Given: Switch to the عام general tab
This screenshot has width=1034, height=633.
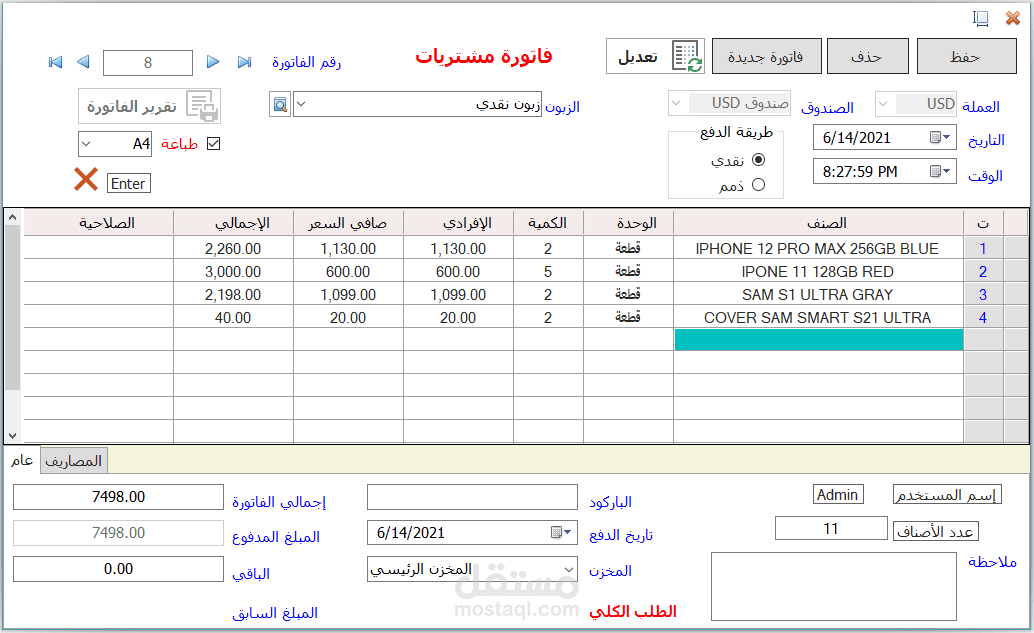Looking at the screenshot, I should (x=22, y=460).
